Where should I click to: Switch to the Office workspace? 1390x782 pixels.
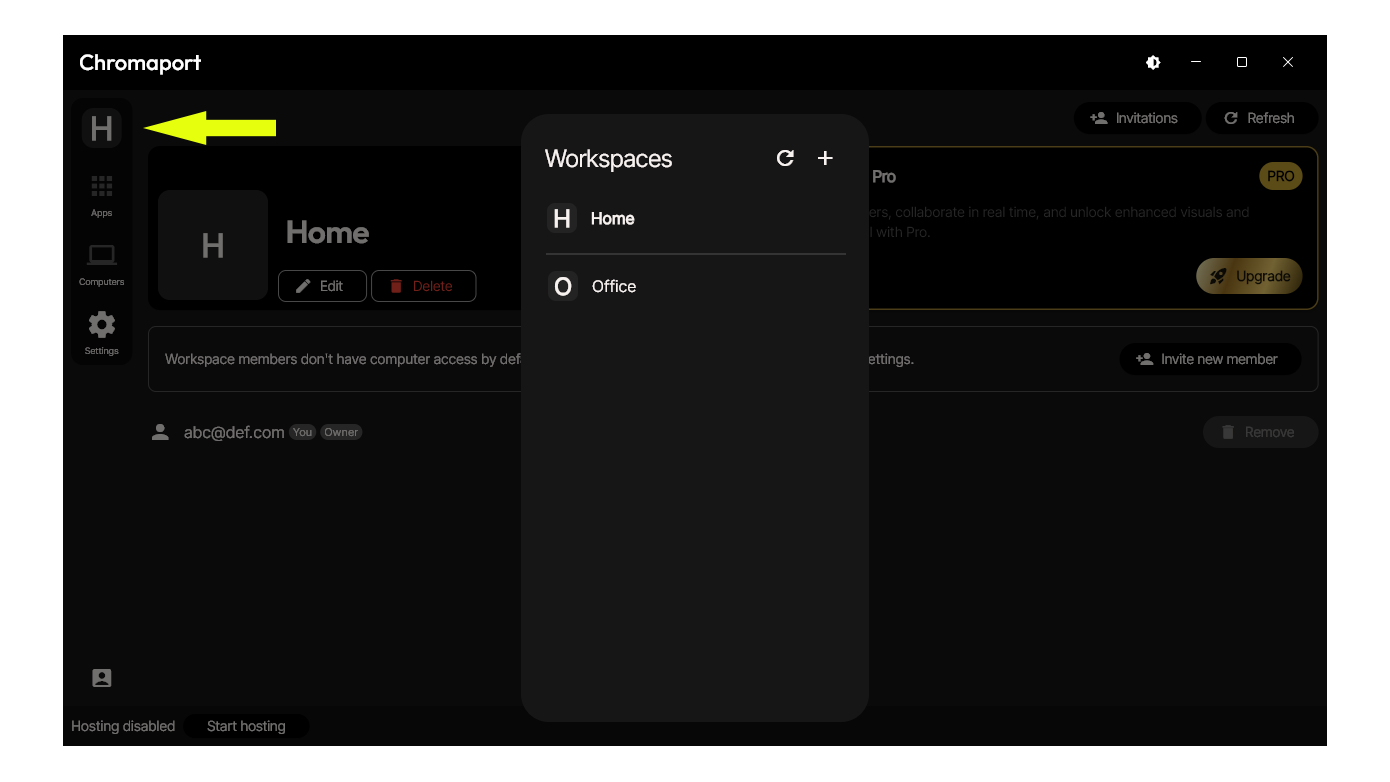tap(613, 287)
